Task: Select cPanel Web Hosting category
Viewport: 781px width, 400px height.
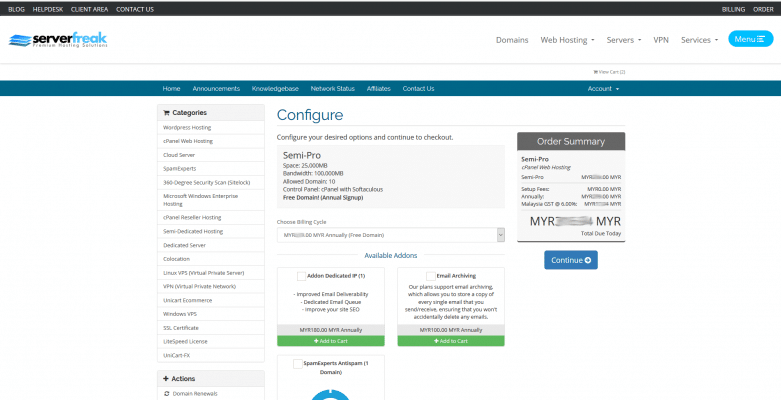Action: coord(211,141)
